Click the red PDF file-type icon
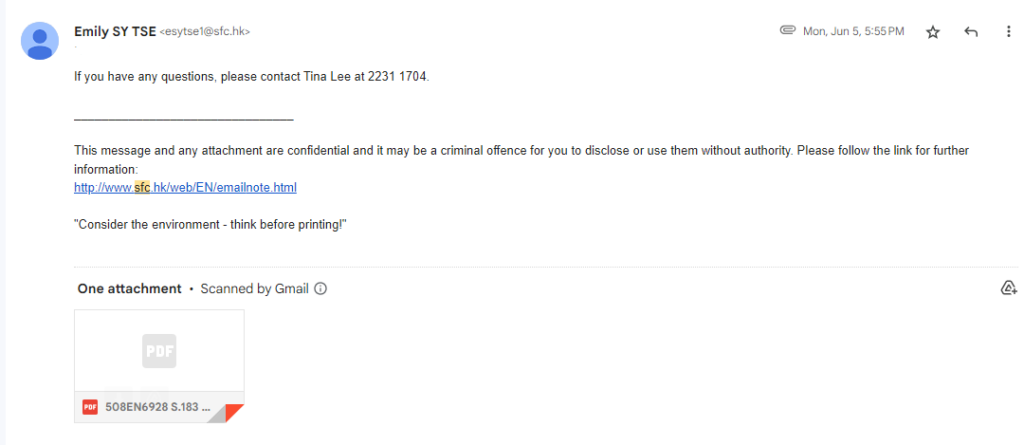The height and width of the screenshot is (445, 1024). [90, 407]
